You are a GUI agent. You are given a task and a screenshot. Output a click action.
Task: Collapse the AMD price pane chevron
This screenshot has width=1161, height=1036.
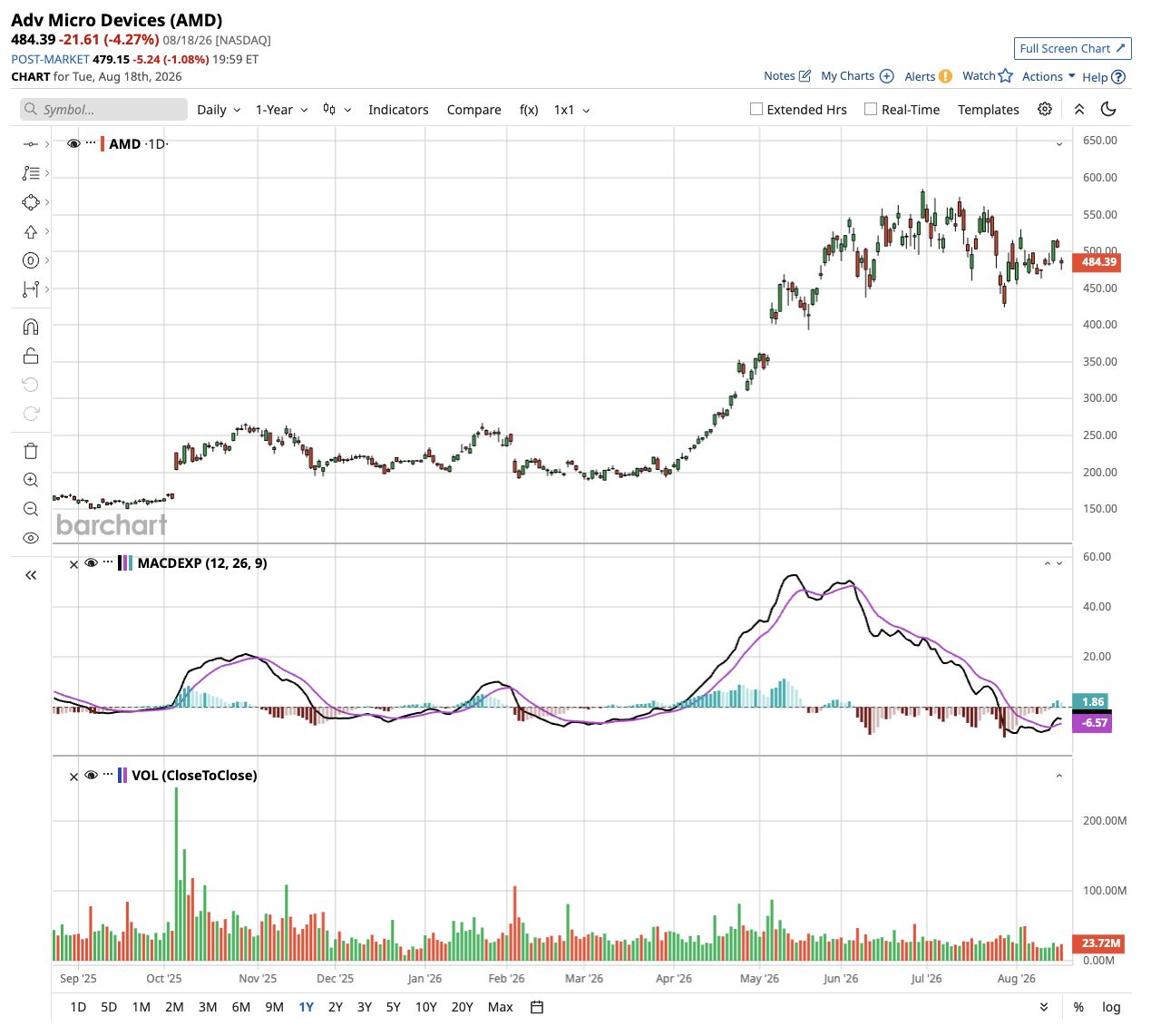(x=1059, y=144)
